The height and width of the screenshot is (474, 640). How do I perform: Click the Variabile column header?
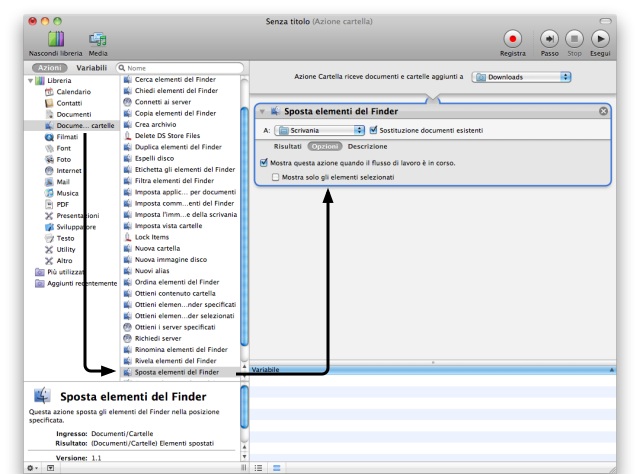pyautogui.click(x=433, y=370)
